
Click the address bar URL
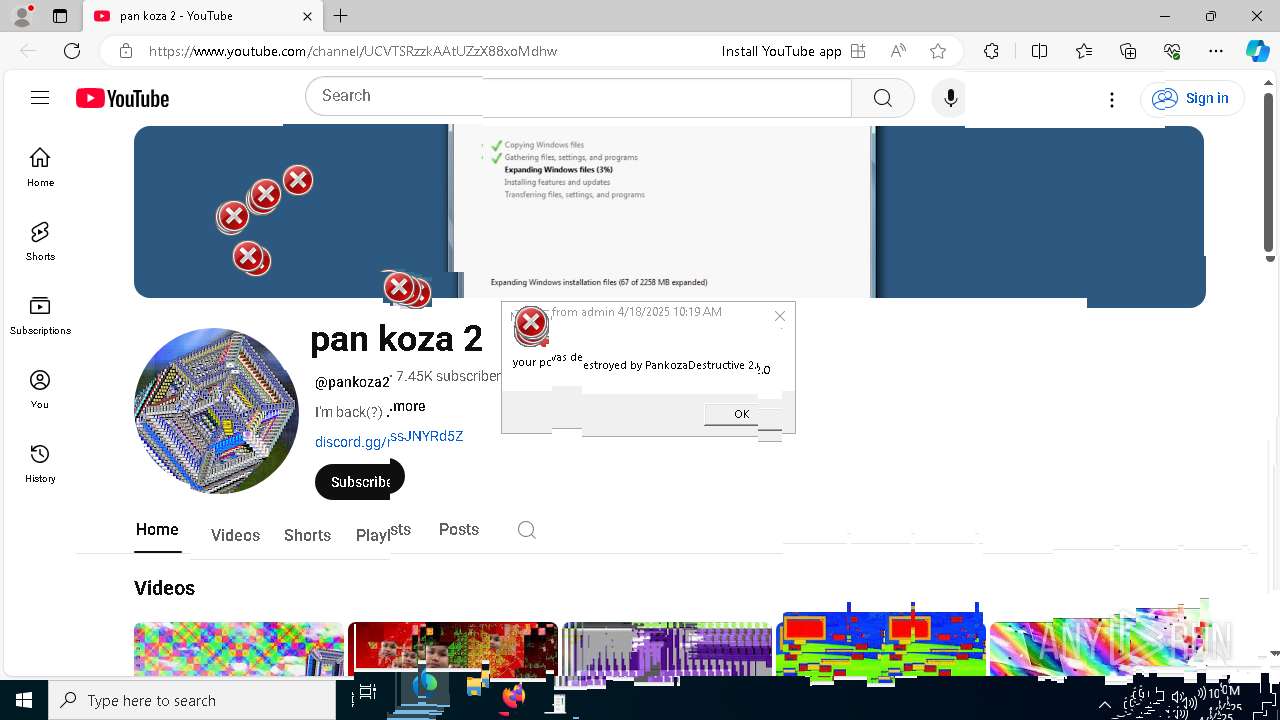pos(353,51)
